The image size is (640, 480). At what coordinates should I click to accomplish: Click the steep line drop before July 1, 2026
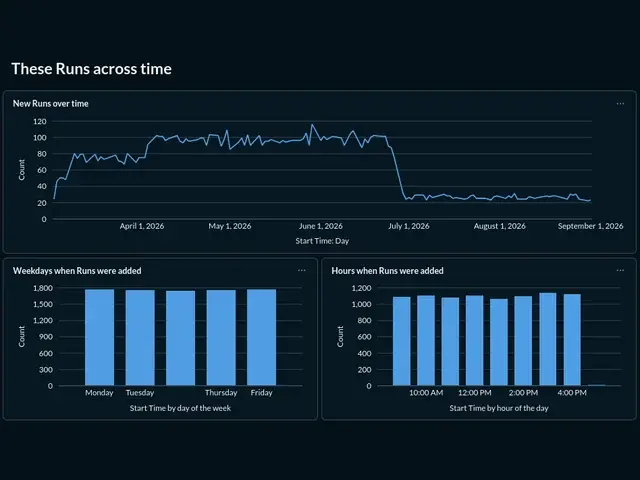[398, 171]
